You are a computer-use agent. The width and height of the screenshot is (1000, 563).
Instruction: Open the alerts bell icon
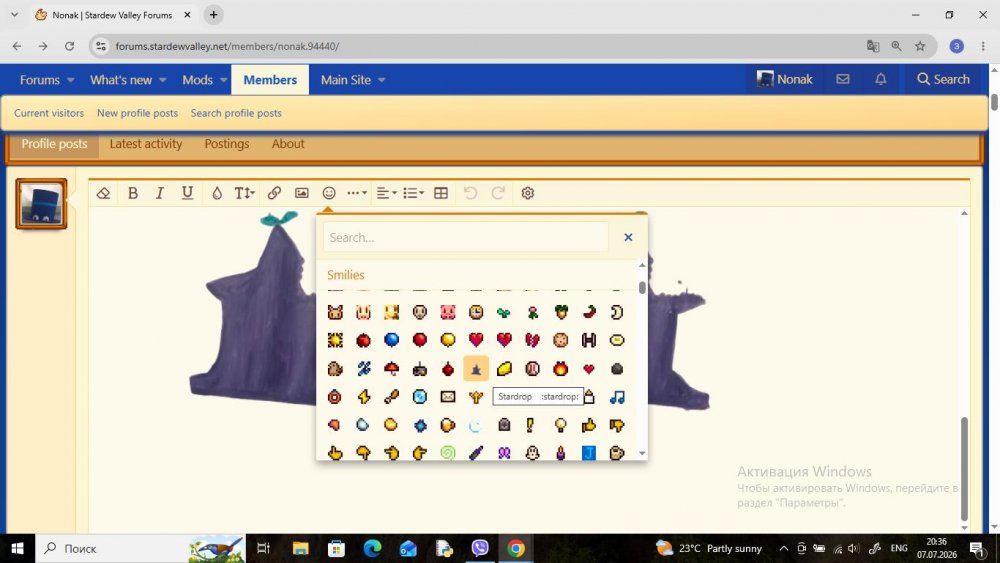881,79
